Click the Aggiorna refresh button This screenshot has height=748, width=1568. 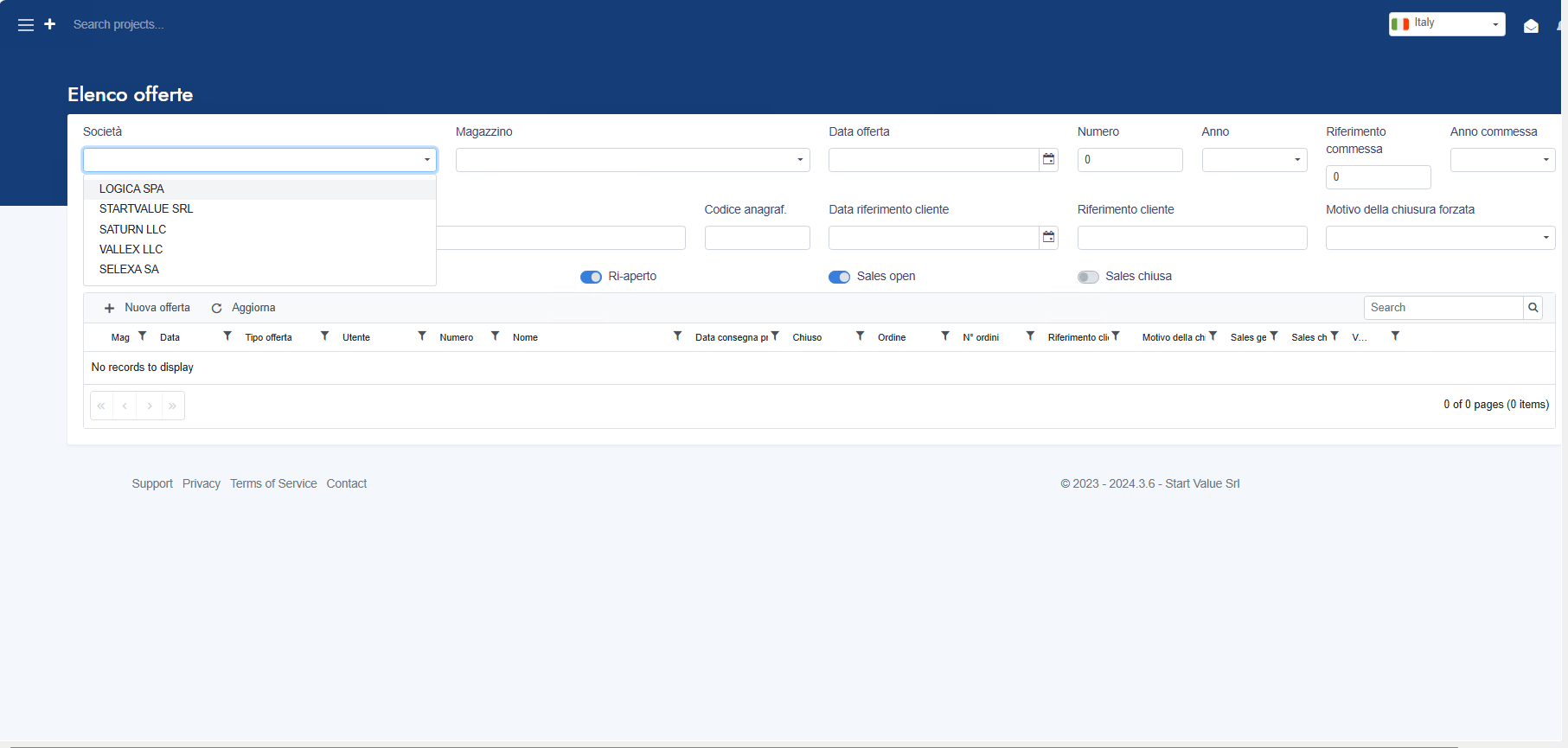tap(244, 308)
